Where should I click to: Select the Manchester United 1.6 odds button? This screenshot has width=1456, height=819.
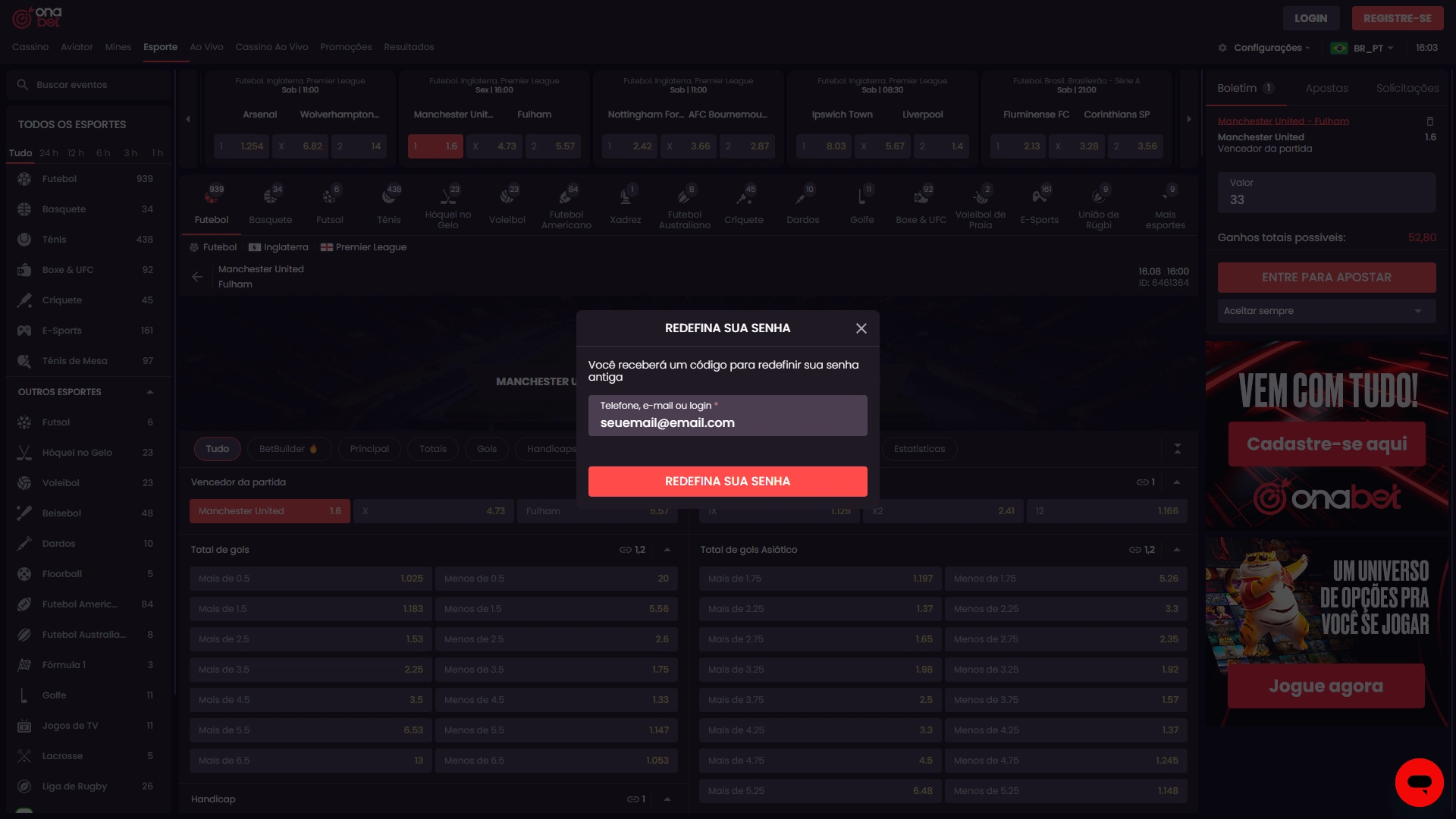coord(269,511)
